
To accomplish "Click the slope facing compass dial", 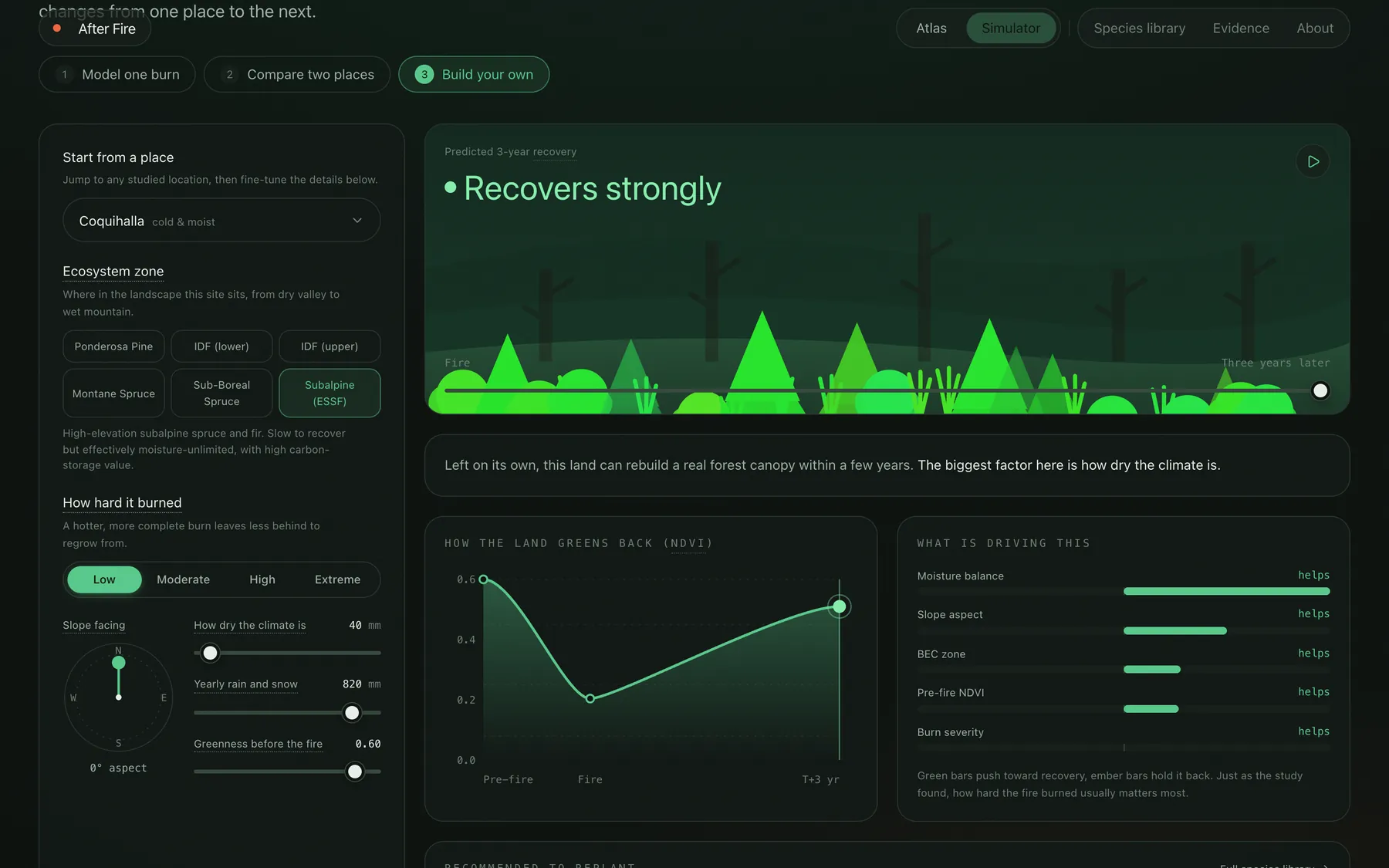I will (x=118, y=697).
